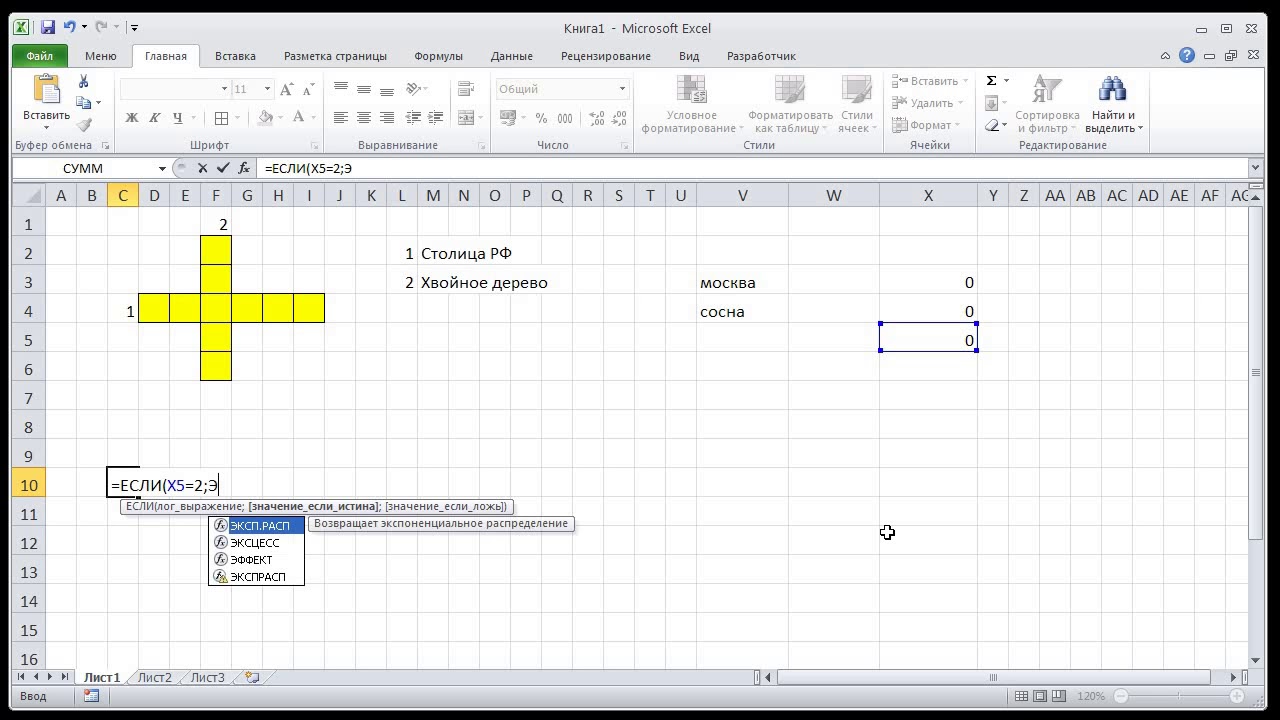The height and width of the screenshot is (720, 1280).
Task: Switch to Разработчик ribbon tab
Action: [x=761, y=56]
